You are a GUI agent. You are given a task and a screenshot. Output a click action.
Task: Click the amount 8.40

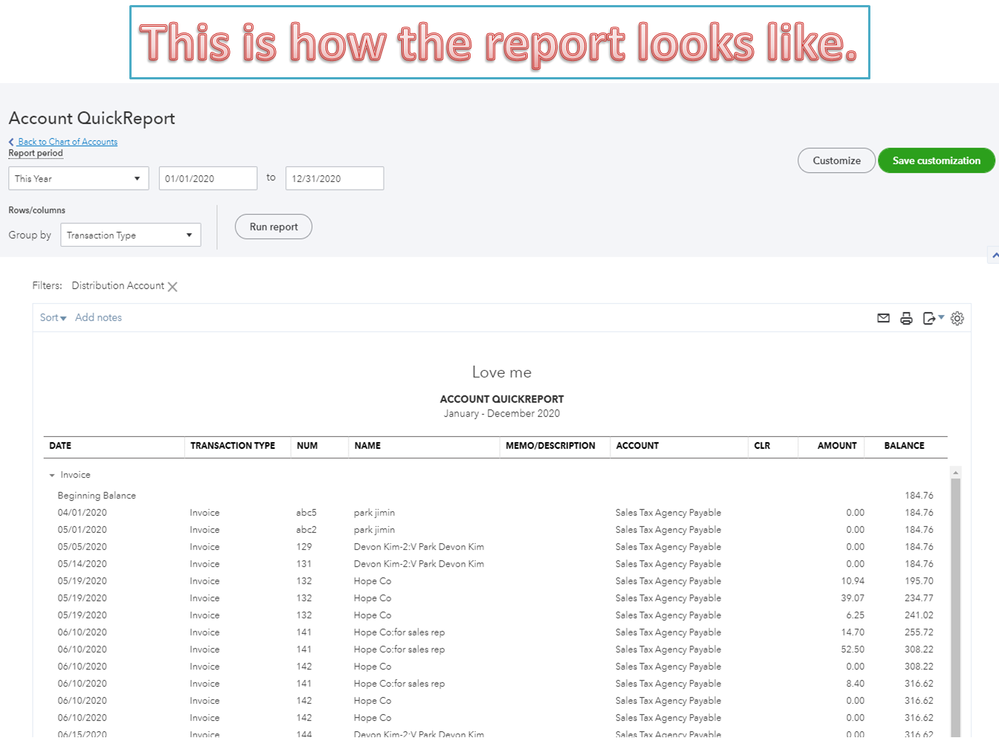[855, 684]
